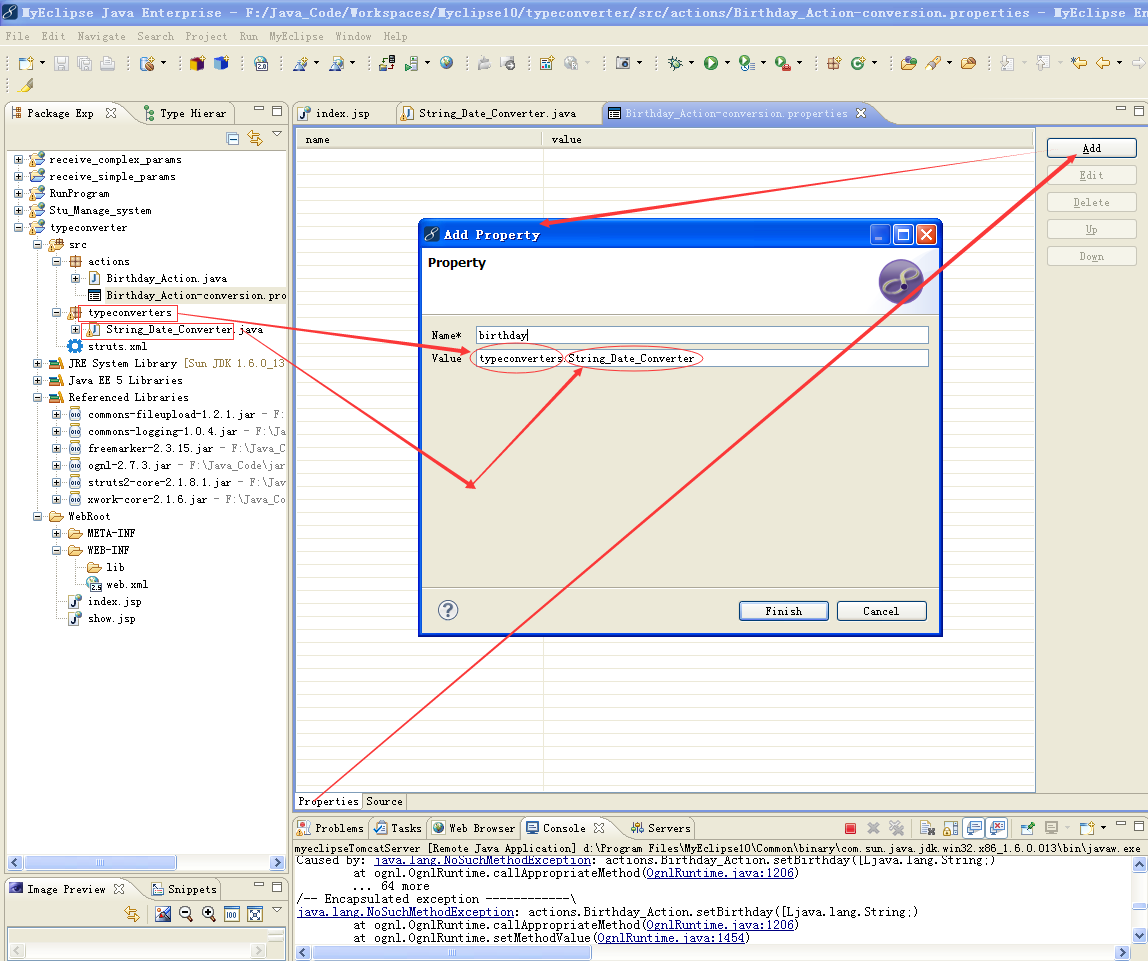
Task: Click Finish in Add Property dialog
Action: [783, 611]
